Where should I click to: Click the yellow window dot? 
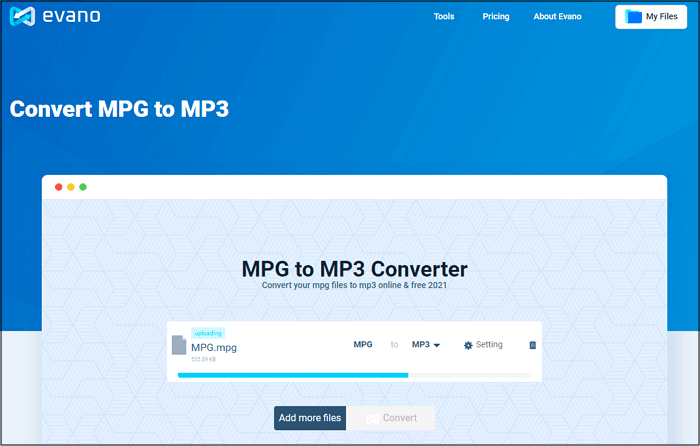[x=71, y=187]
